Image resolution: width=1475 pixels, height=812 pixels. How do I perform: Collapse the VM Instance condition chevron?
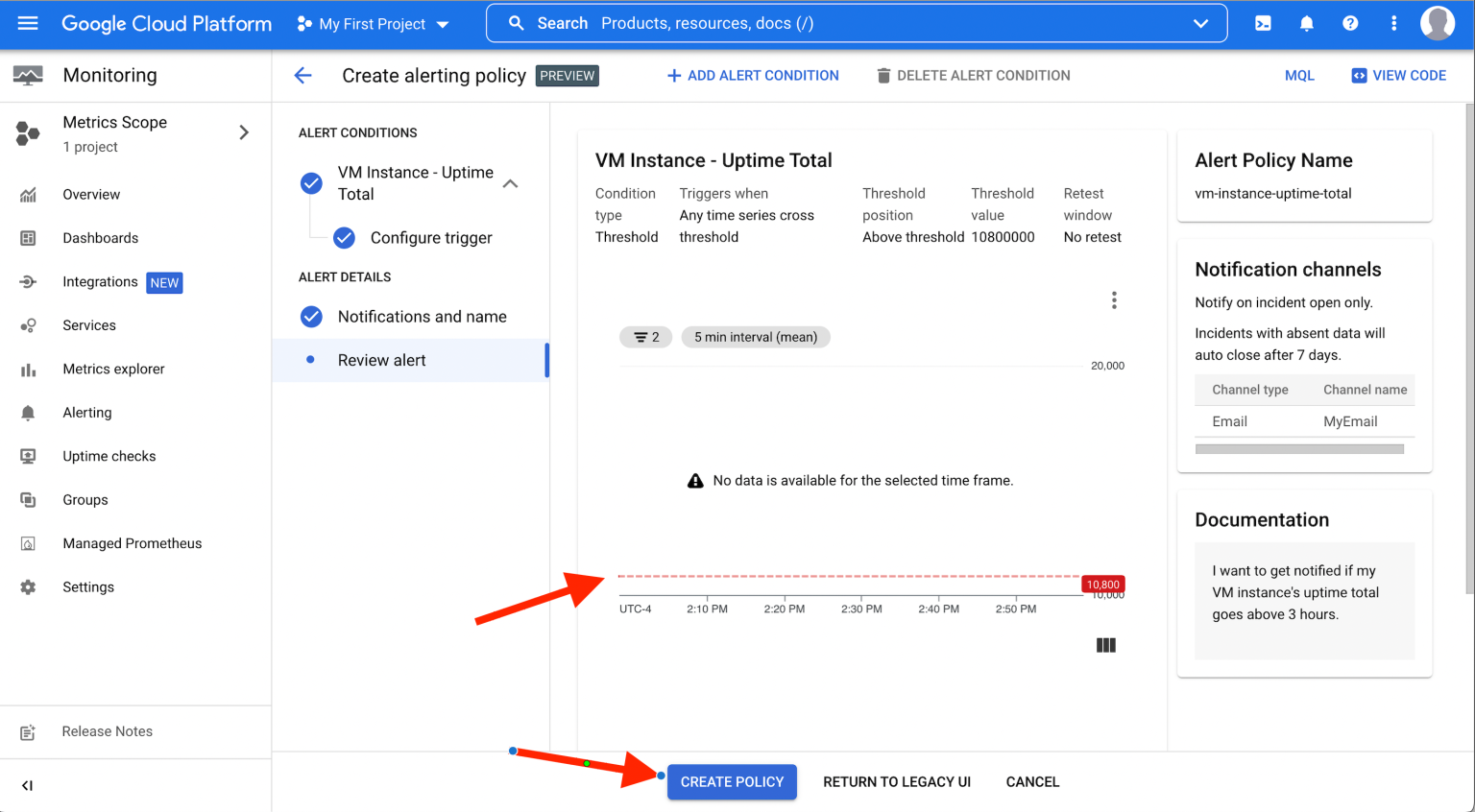click(511, 183)
